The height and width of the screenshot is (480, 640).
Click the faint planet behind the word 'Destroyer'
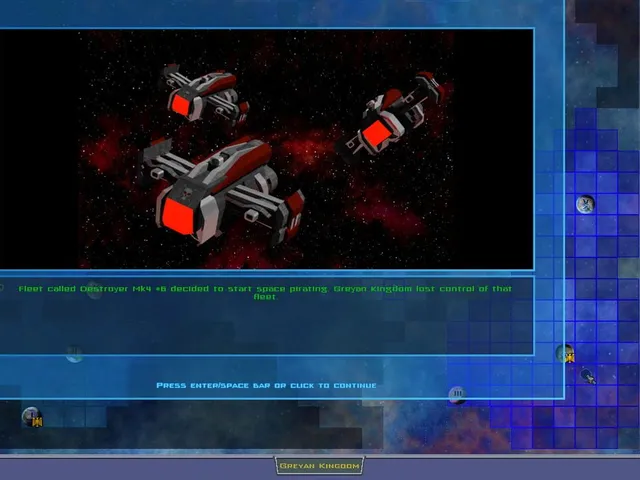[94, 290]
